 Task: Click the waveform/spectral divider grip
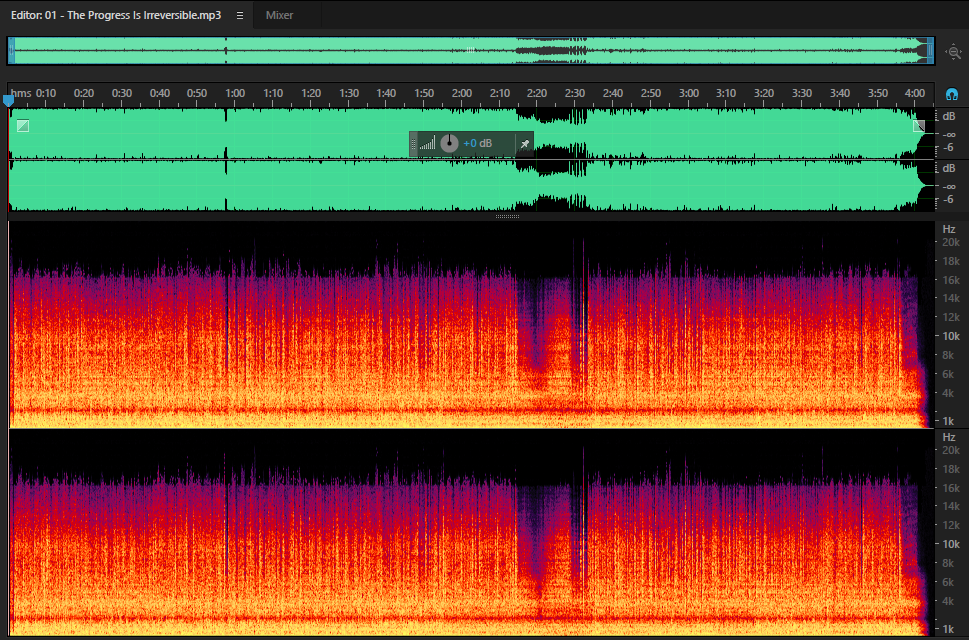click(x=507, y=217)
